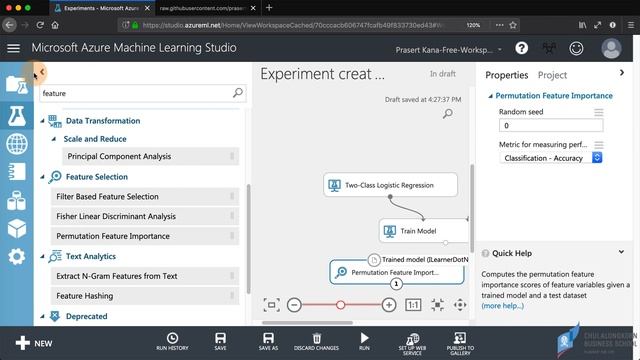Screen dimensions: 640x360
Task: Click the Run play button
Action: point(364,341)
